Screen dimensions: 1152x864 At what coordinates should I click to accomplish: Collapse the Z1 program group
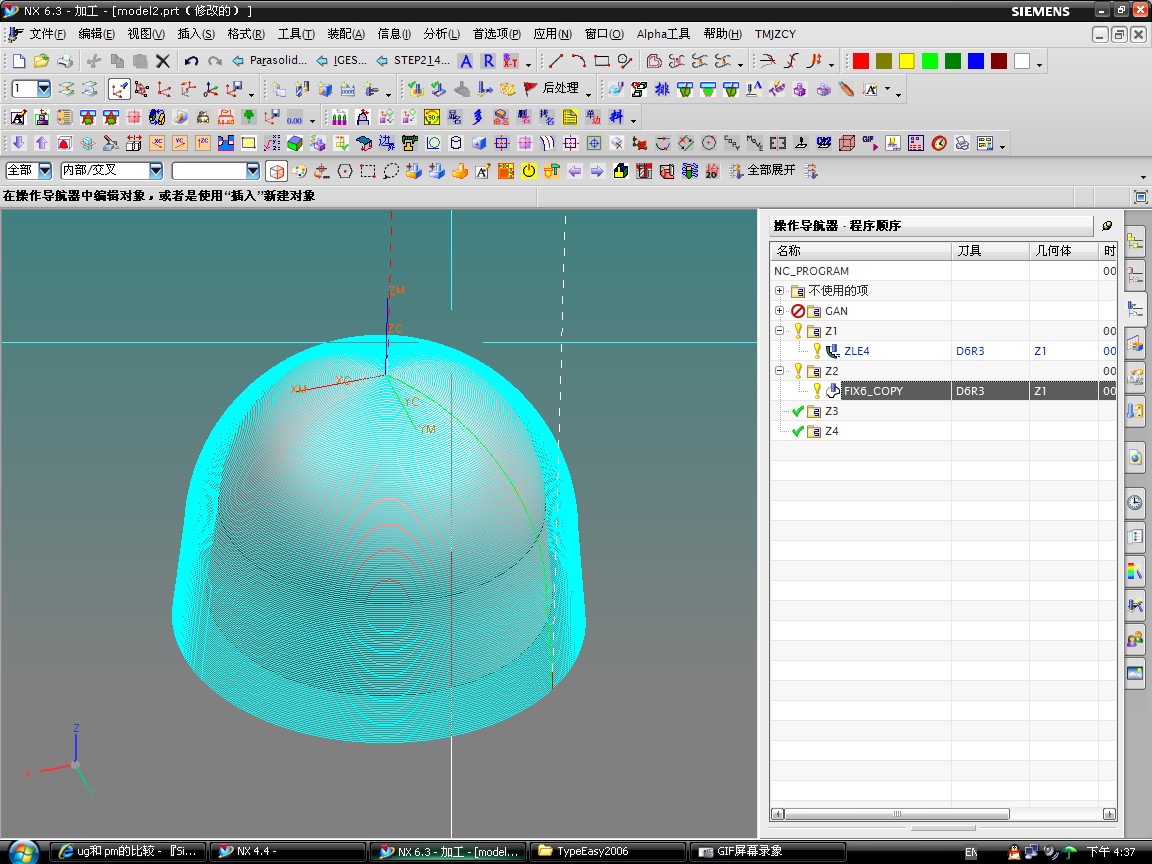tap(779, 331)
